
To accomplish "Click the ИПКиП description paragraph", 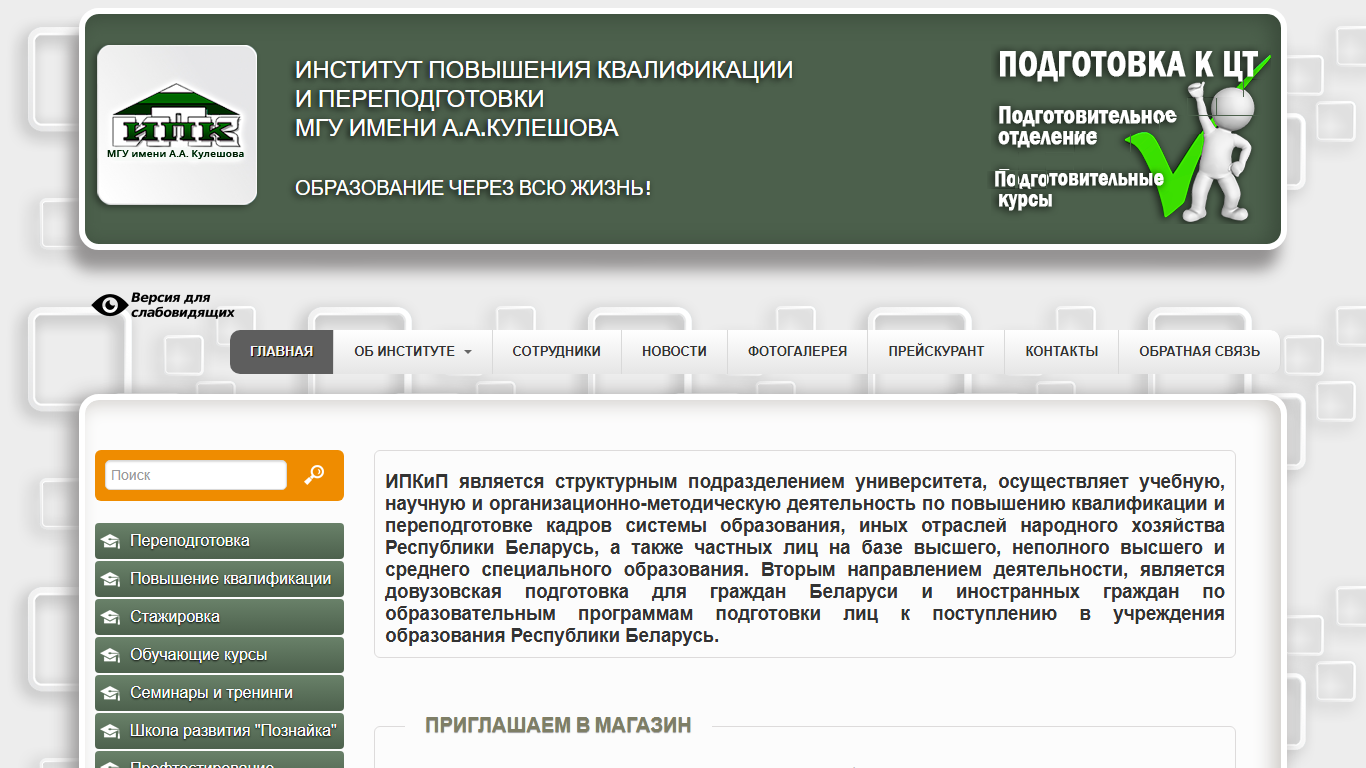I will point(805,558).
